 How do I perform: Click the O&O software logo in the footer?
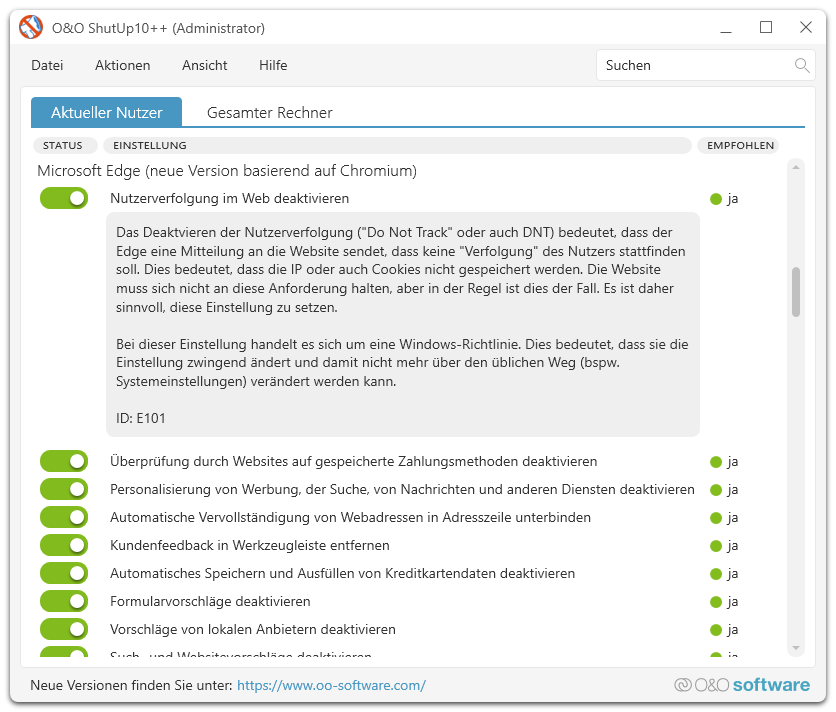point(742,685)
